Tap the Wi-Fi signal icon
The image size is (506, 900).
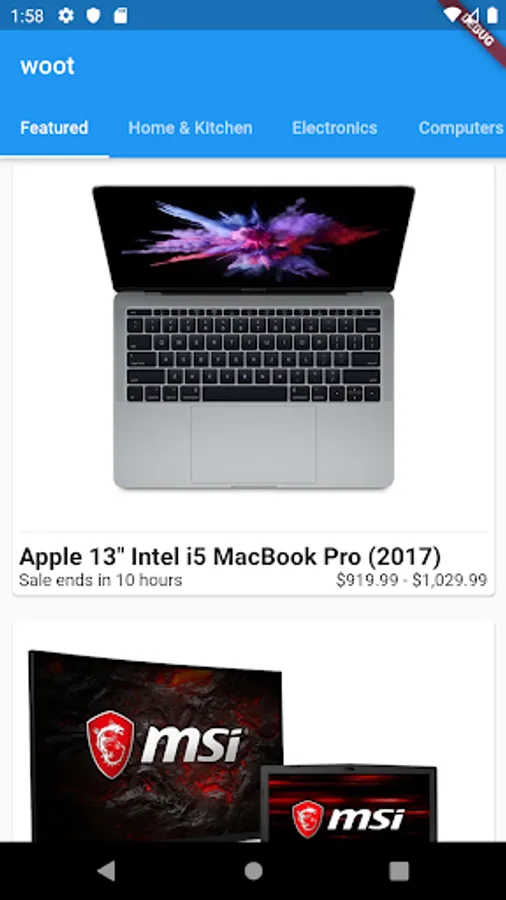[452, 14]
